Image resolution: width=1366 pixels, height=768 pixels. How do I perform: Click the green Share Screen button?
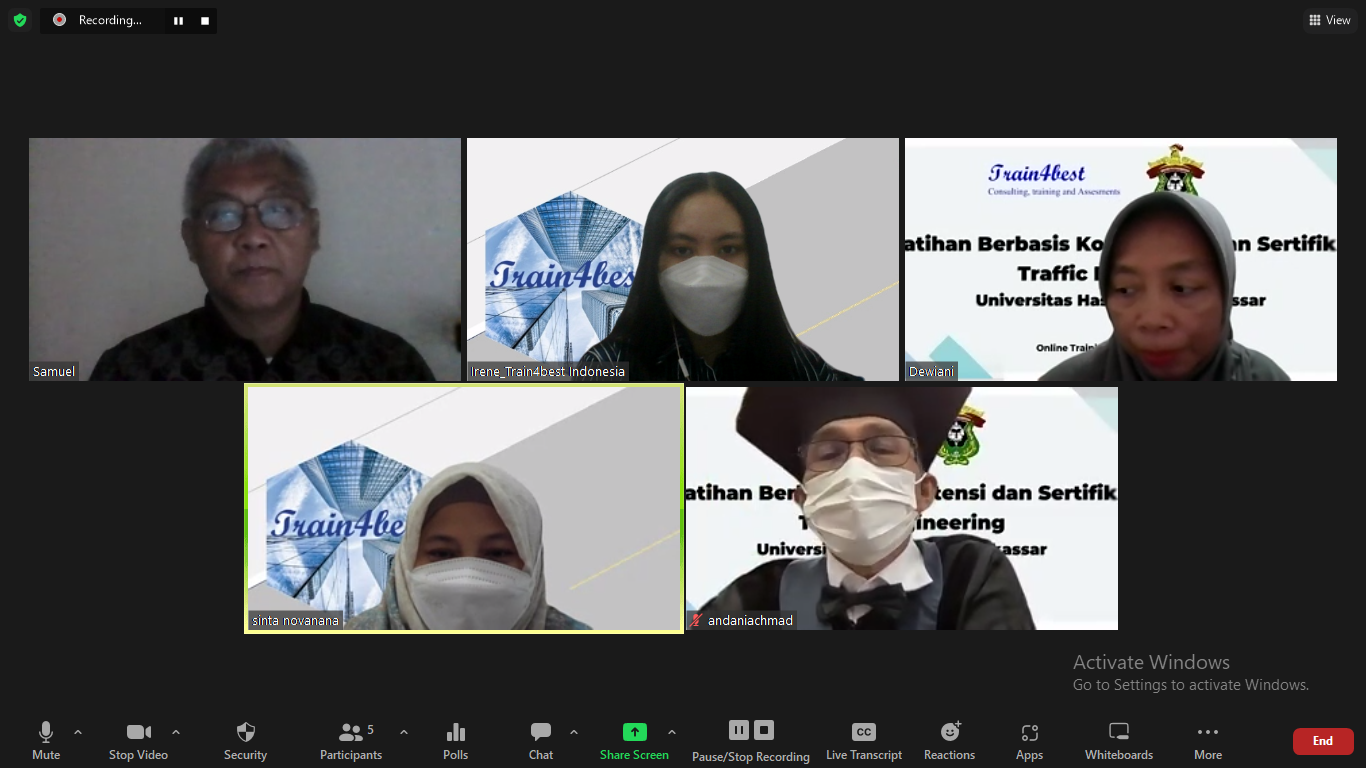[x=634, y=740]
